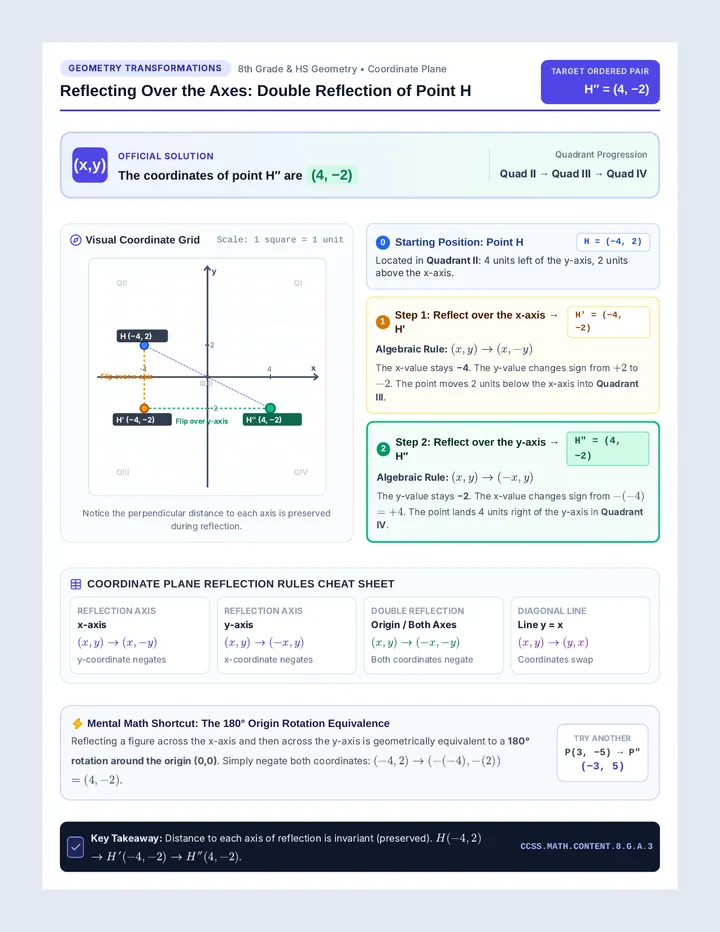Open the Line y = x rule card
Viewport: 720px width, 932px height.
580,635
